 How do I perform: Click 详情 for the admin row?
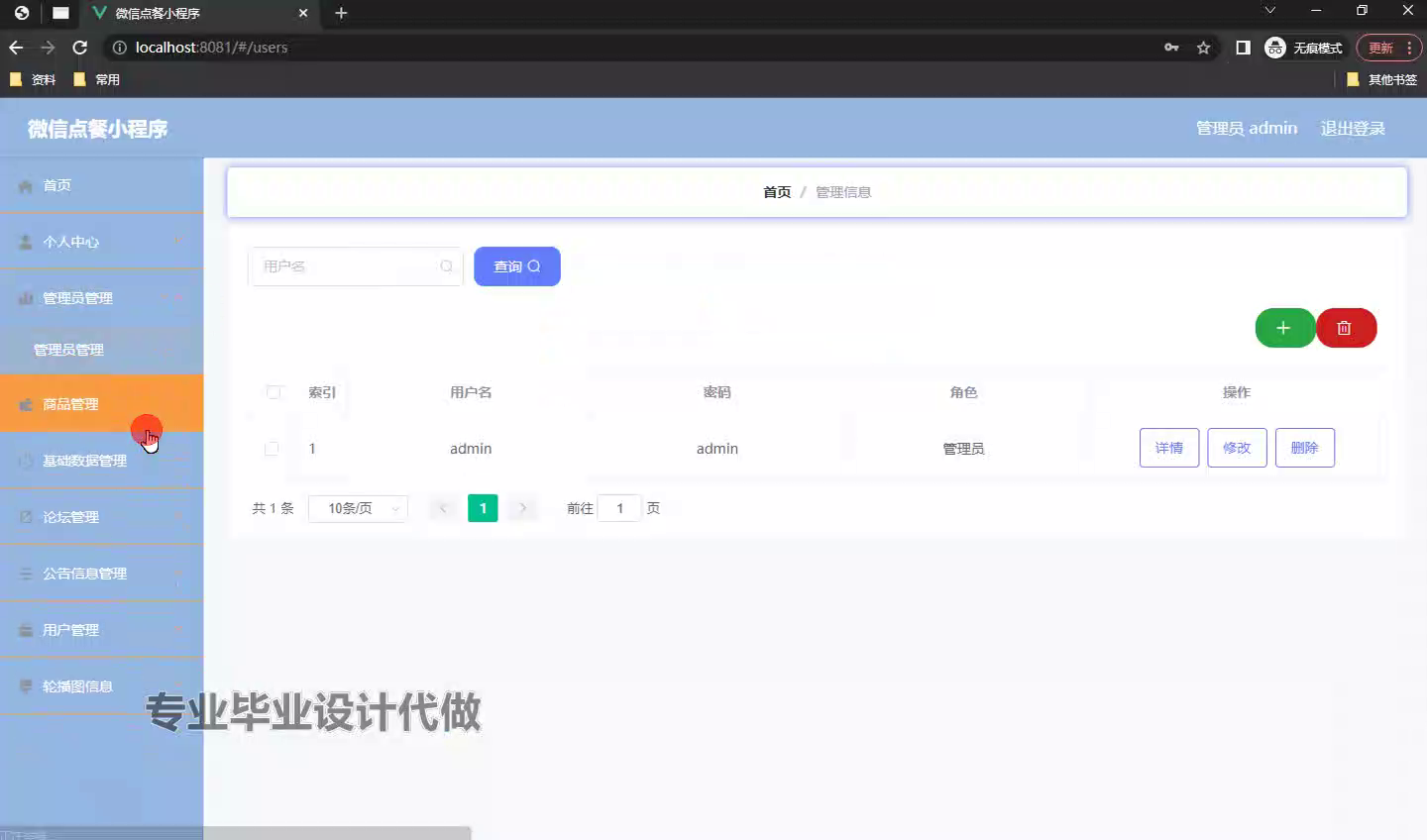pyautogui.click(x=1169, y=448)
